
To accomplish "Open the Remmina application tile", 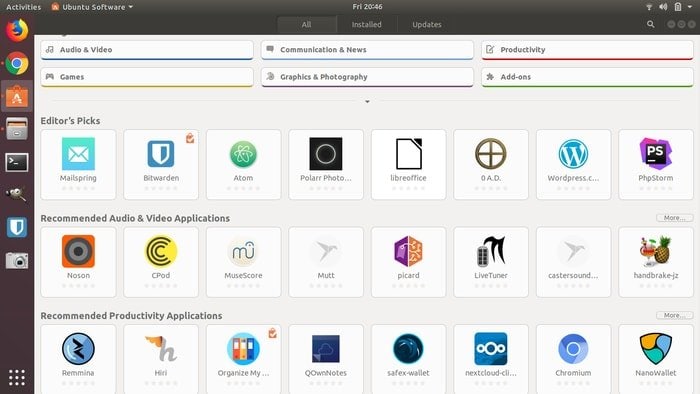I will coord(78,359).
